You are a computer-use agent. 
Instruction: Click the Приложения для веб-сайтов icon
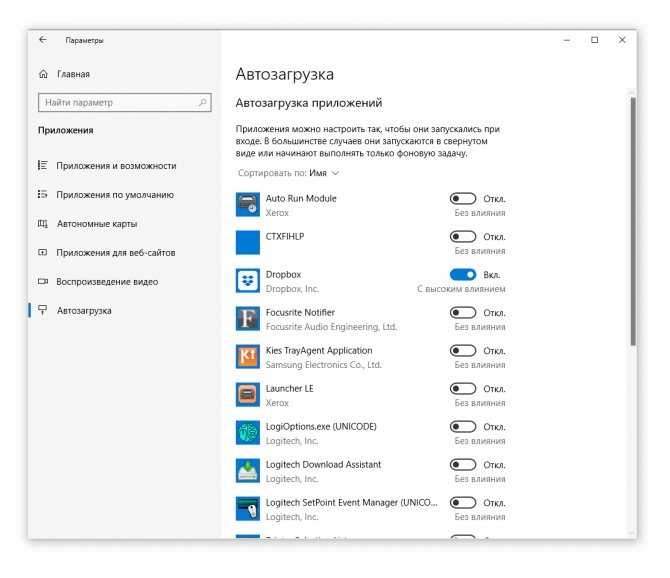pos(42,252)
